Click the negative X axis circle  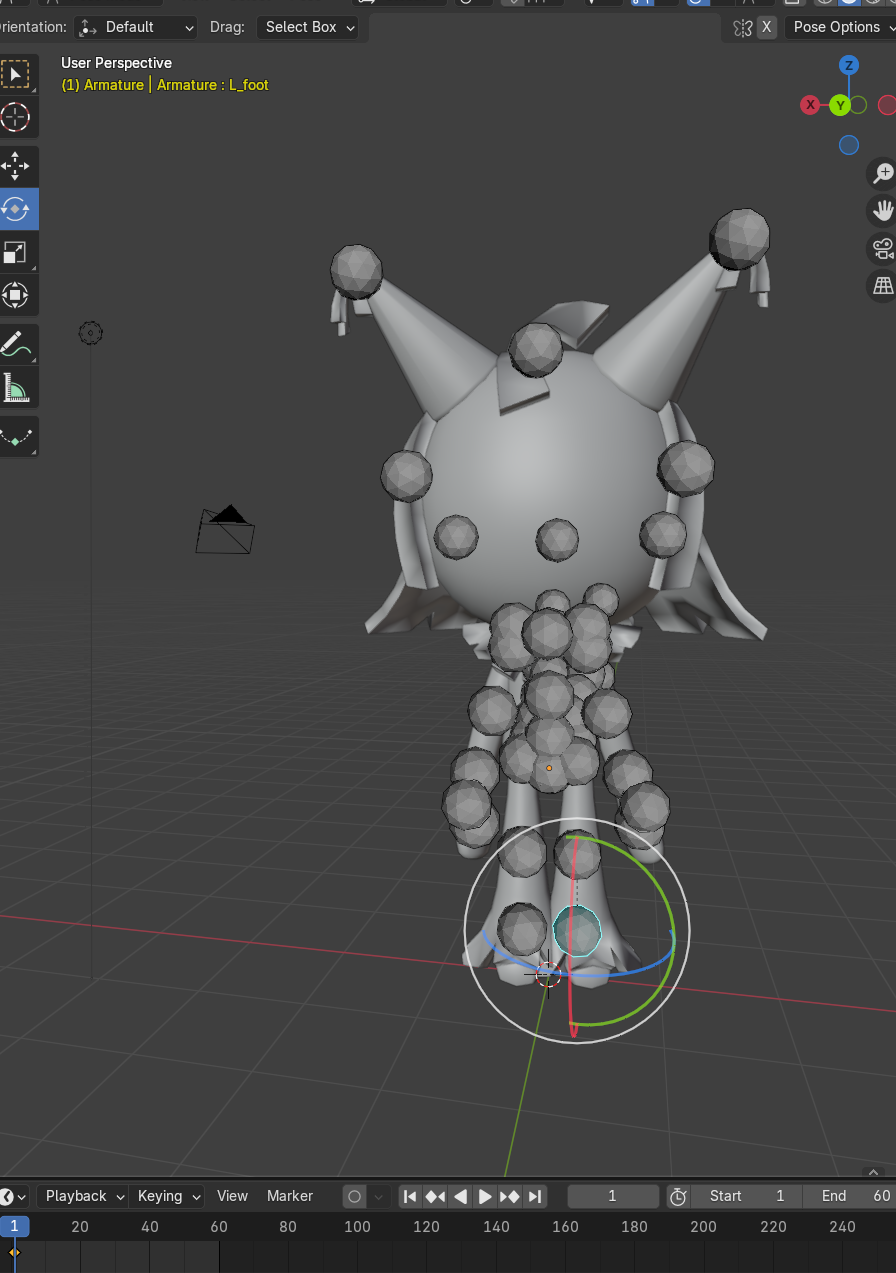(x=887, y=105)
